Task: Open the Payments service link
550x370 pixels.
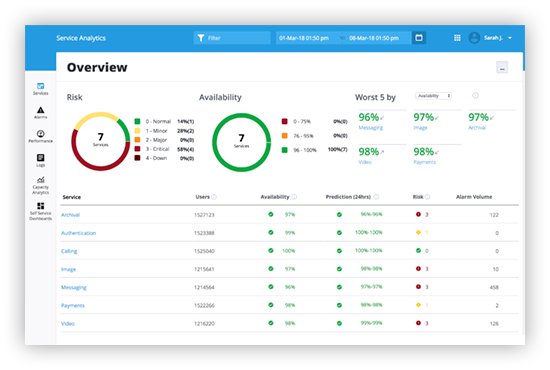Action: pyautogui.click(x=73, y=305)
